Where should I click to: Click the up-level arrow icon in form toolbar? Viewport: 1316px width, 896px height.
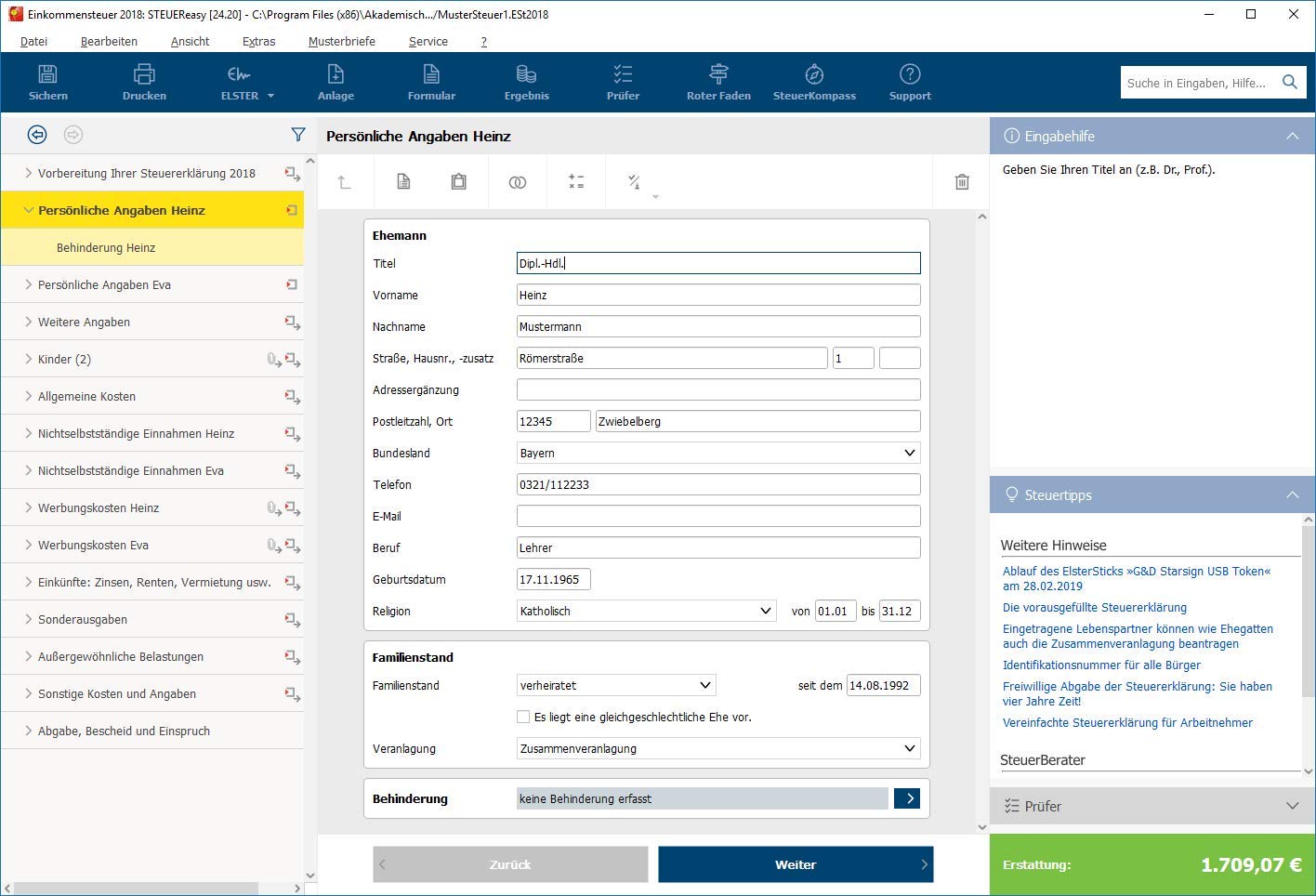pyautogui.click(x=344, y=182)
